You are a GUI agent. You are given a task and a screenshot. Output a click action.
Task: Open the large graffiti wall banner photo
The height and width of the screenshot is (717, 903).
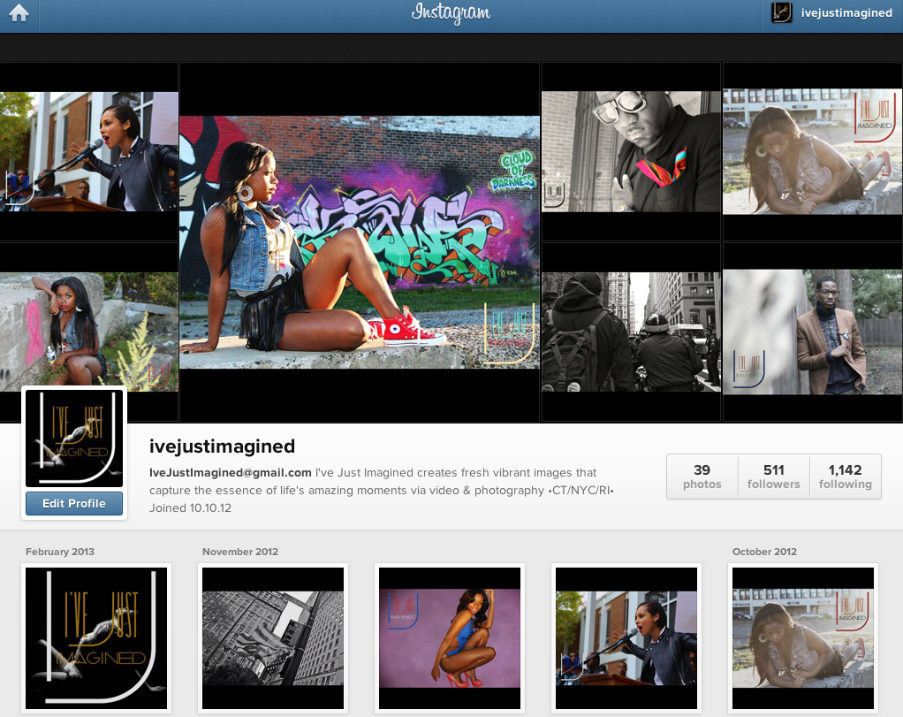coord(359,242)
